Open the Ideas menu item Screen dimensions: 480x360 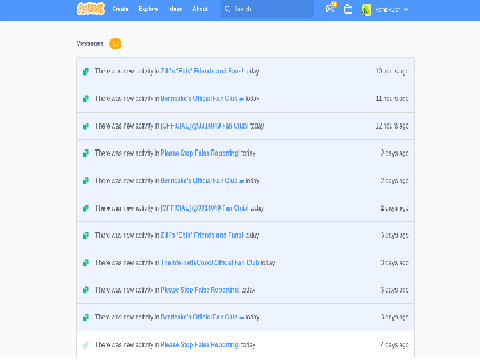click(176, 9)
